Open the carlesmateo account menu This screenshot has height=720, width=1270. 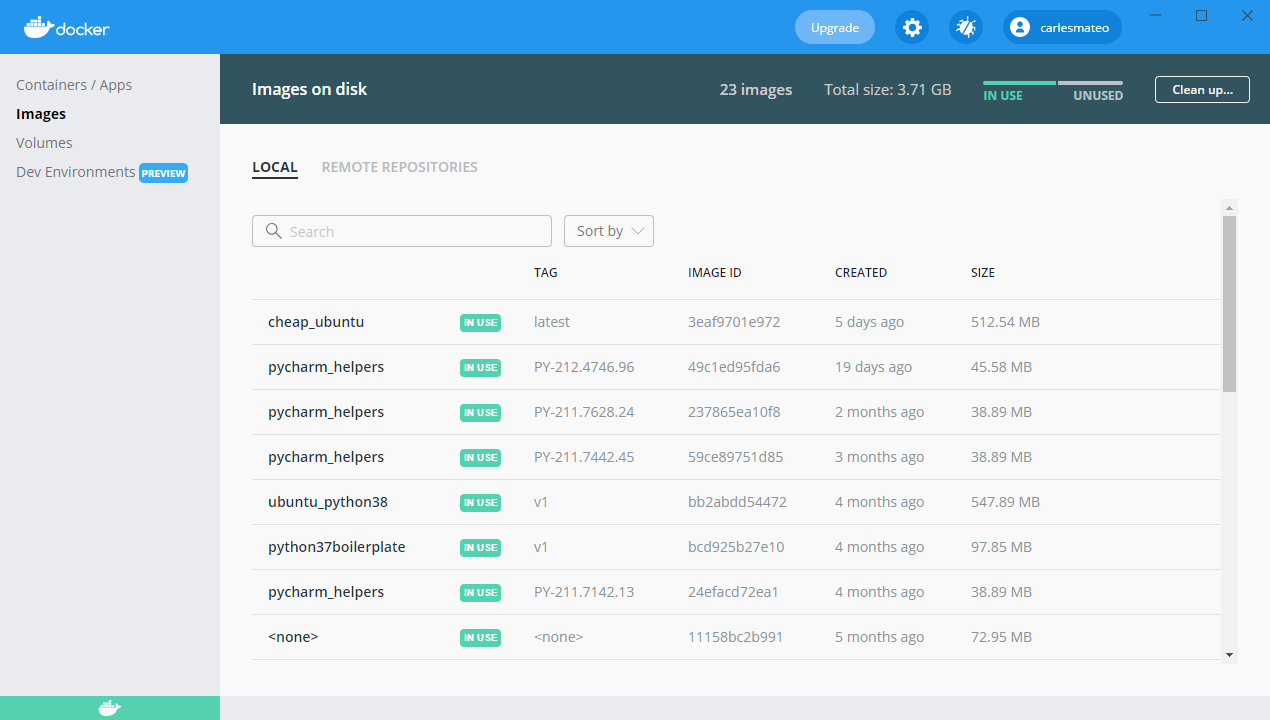click(1062, 27)
